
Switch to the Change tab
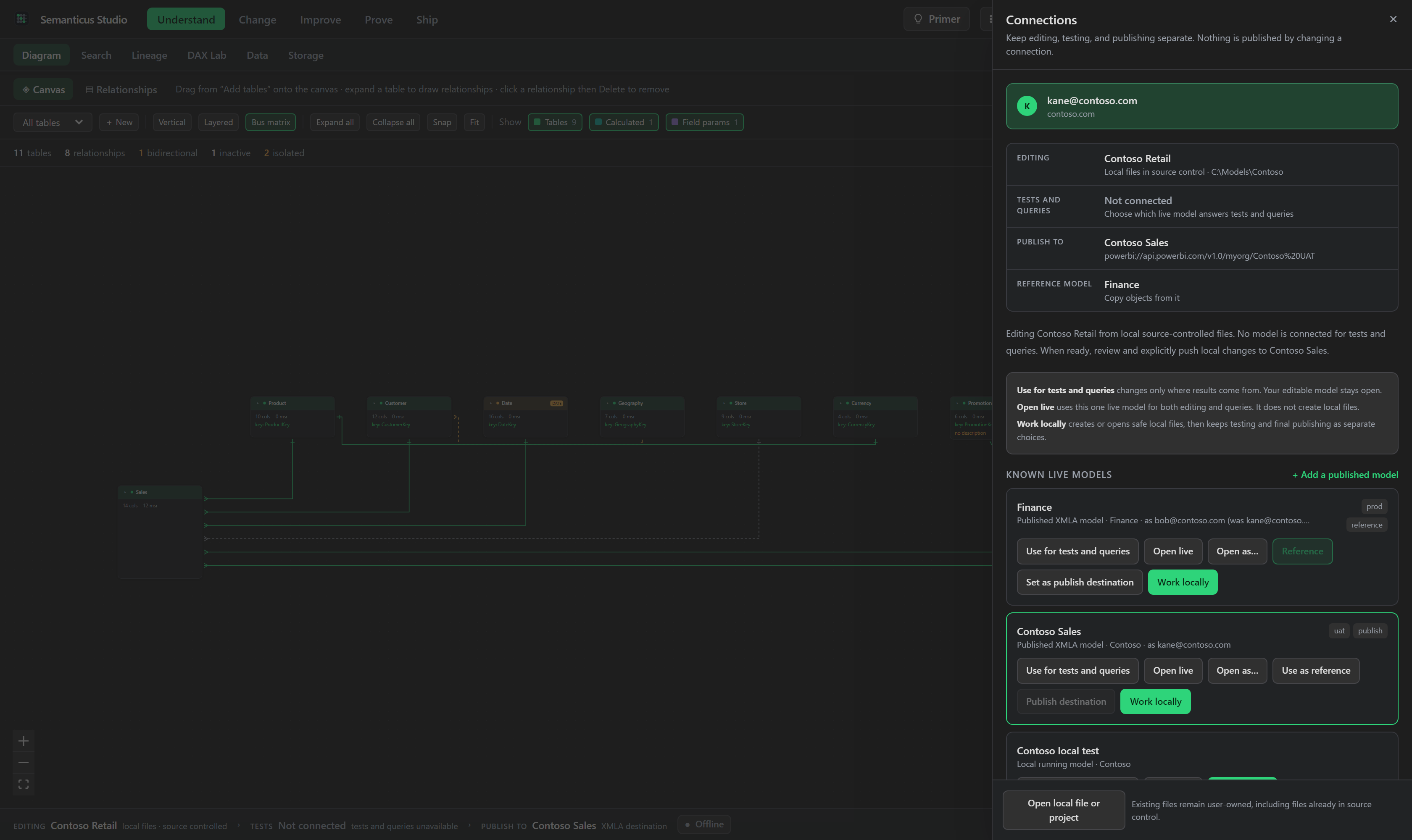click(257, 19)
